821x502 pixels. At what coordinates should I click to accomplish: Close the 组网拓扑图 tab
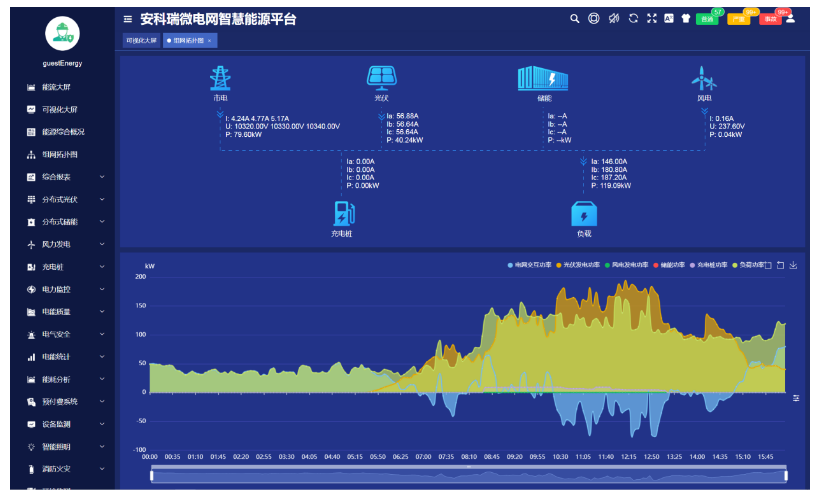tap(209, 41)
